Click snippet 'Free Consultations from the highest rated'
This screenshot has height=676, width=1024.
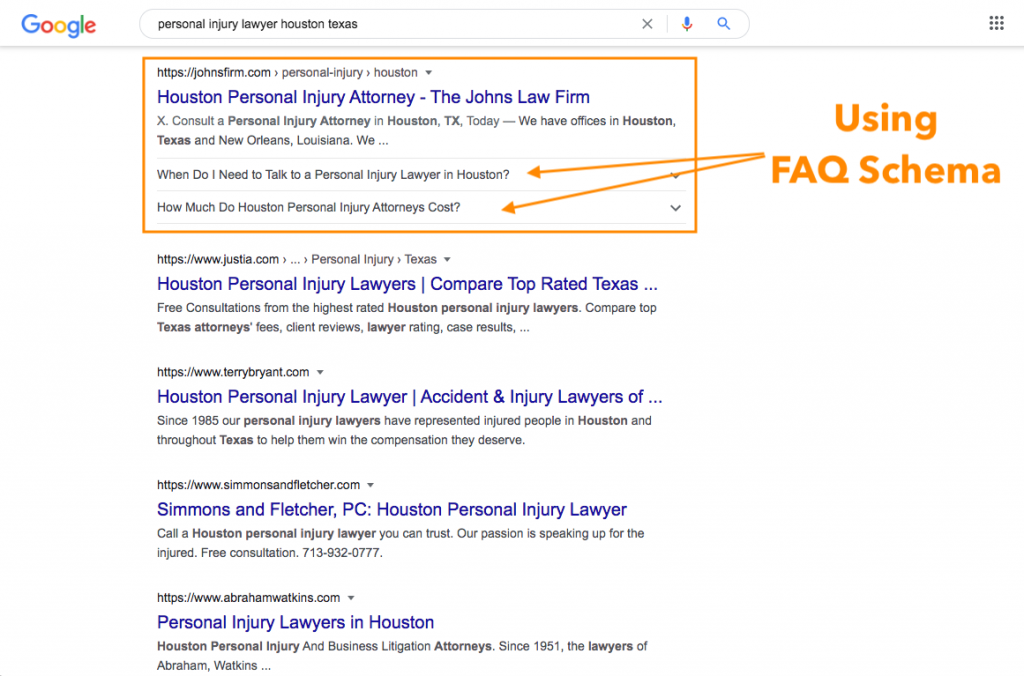(406, 317)
